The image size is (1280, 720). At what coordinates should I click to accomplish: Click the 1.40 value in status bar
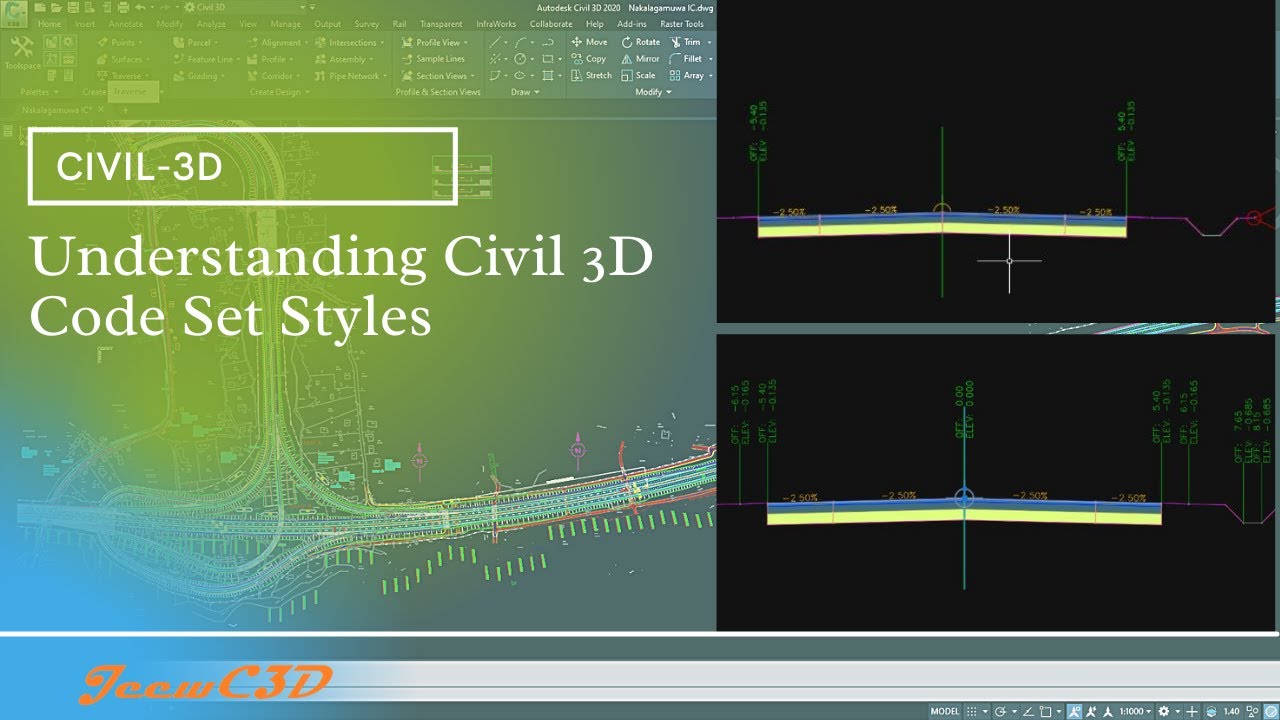tap(1232, 711)
